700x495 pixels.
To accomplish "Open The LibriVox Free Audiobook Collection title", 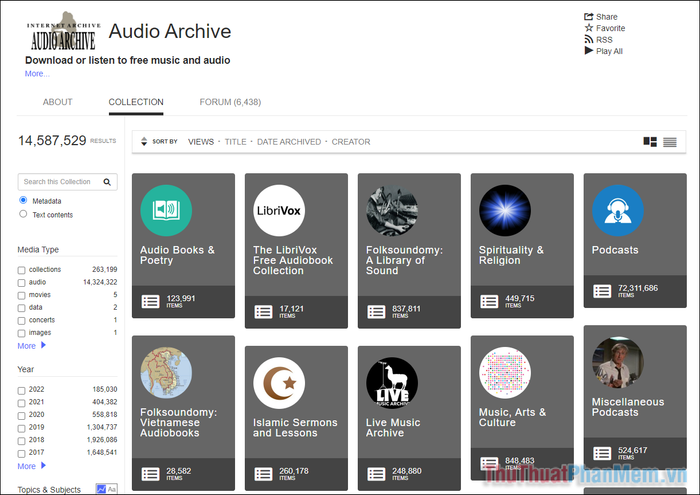I will [293, 260].
